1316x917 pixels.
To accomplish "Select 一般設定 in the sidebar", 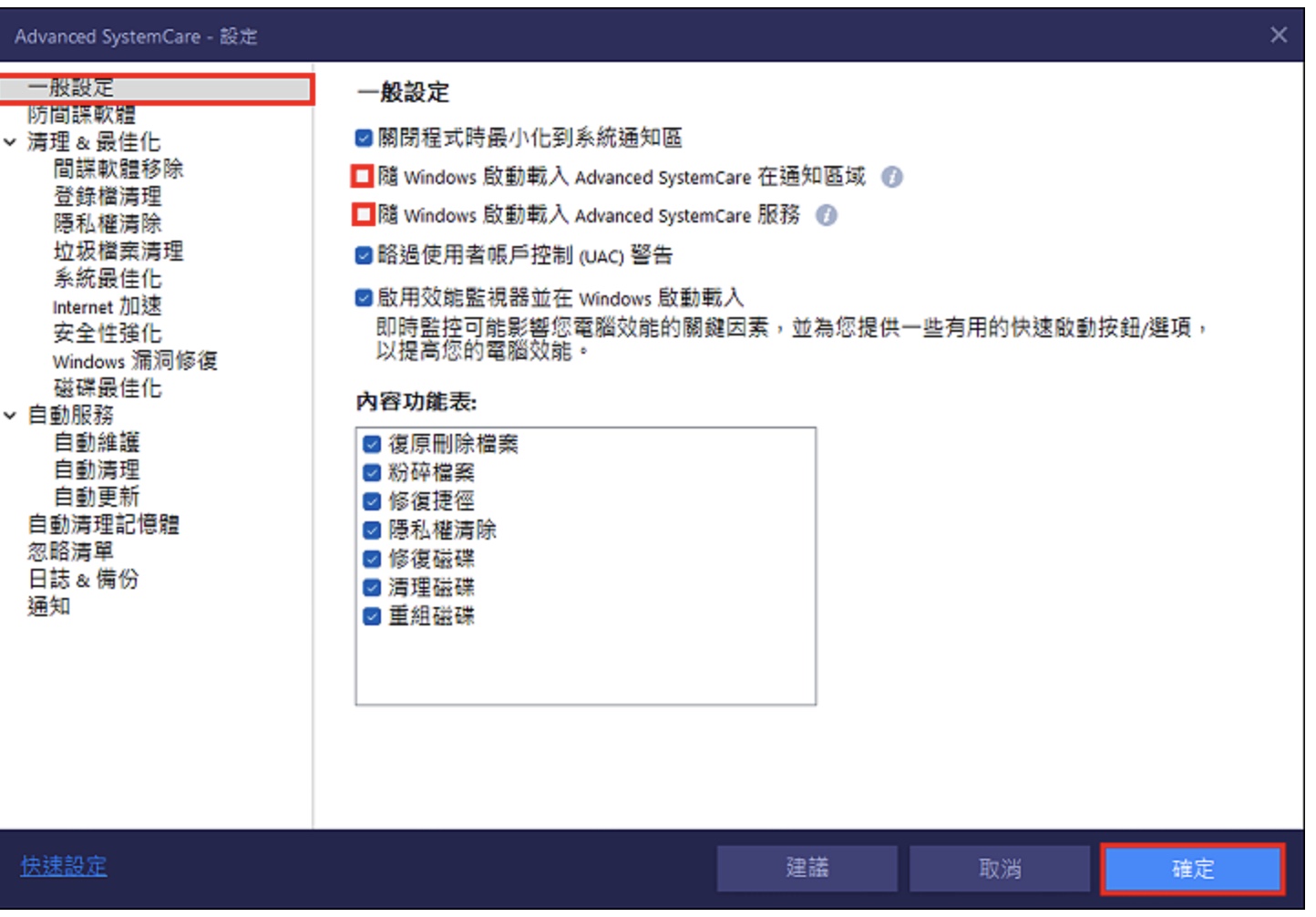I will pyautogui.click(x=156, y=88).
